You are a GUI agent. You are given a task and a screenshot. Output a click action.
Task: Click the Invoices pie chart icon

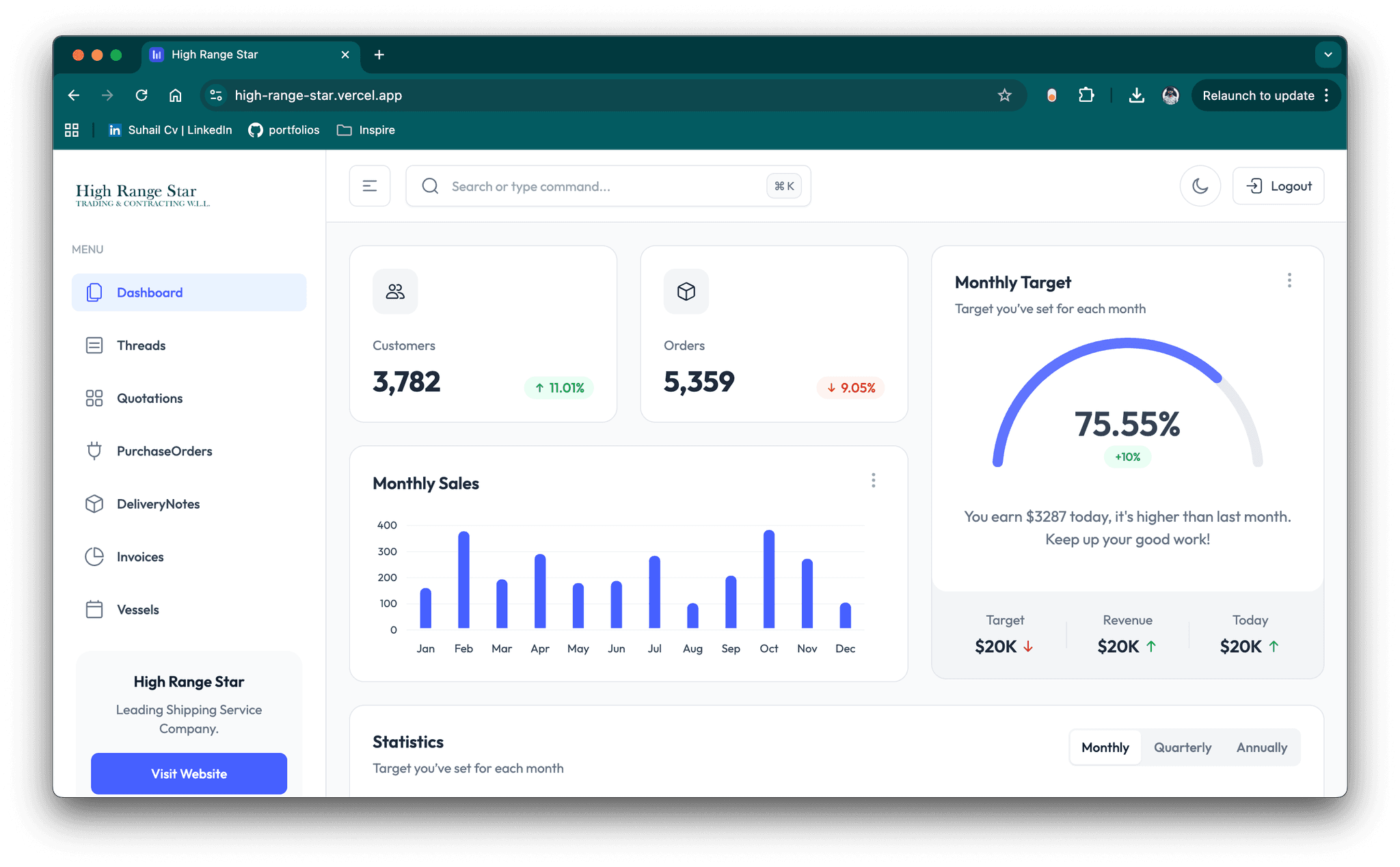coord(94,557)
